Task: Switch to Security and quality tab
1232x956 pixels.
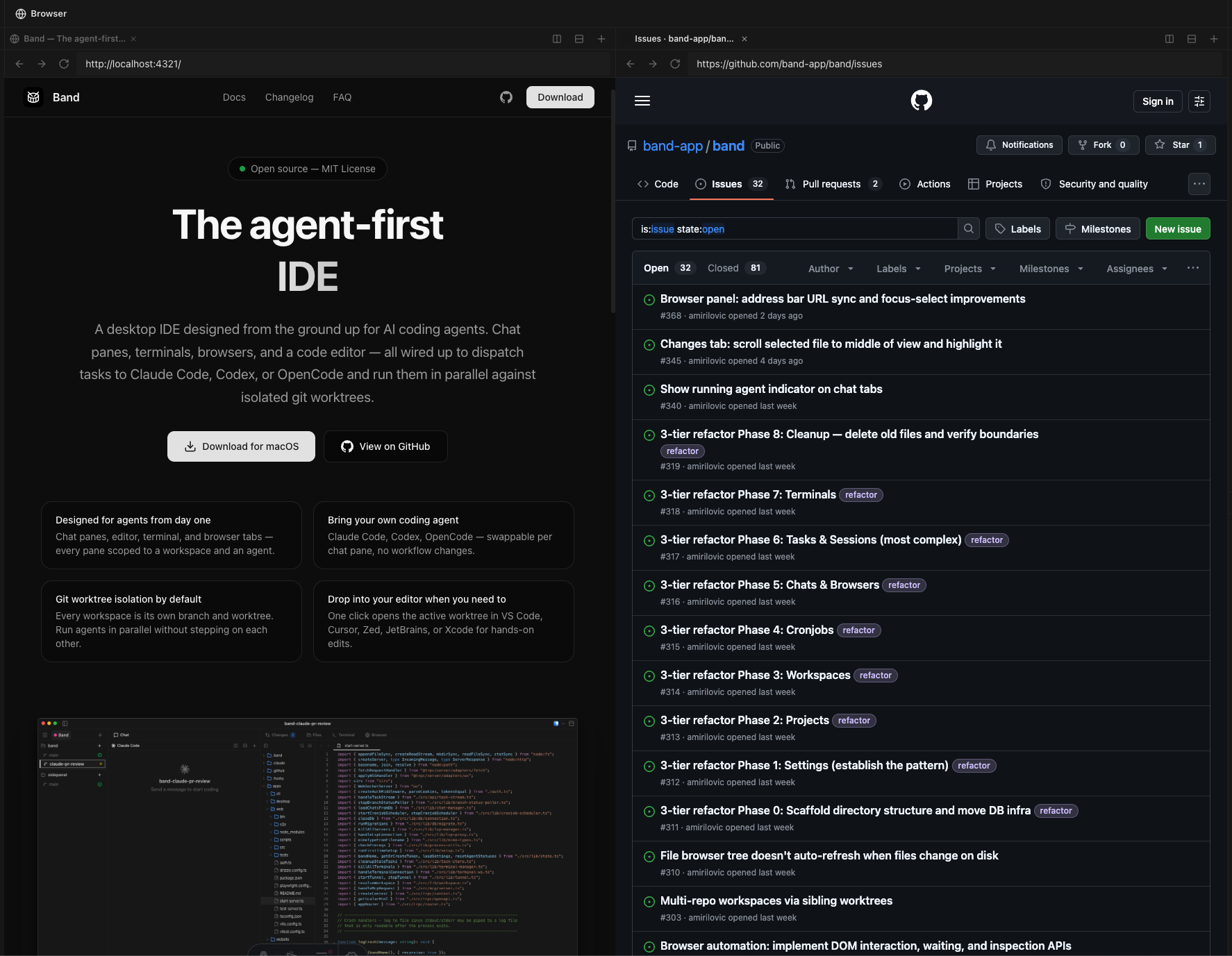Action: [1094, 184]
